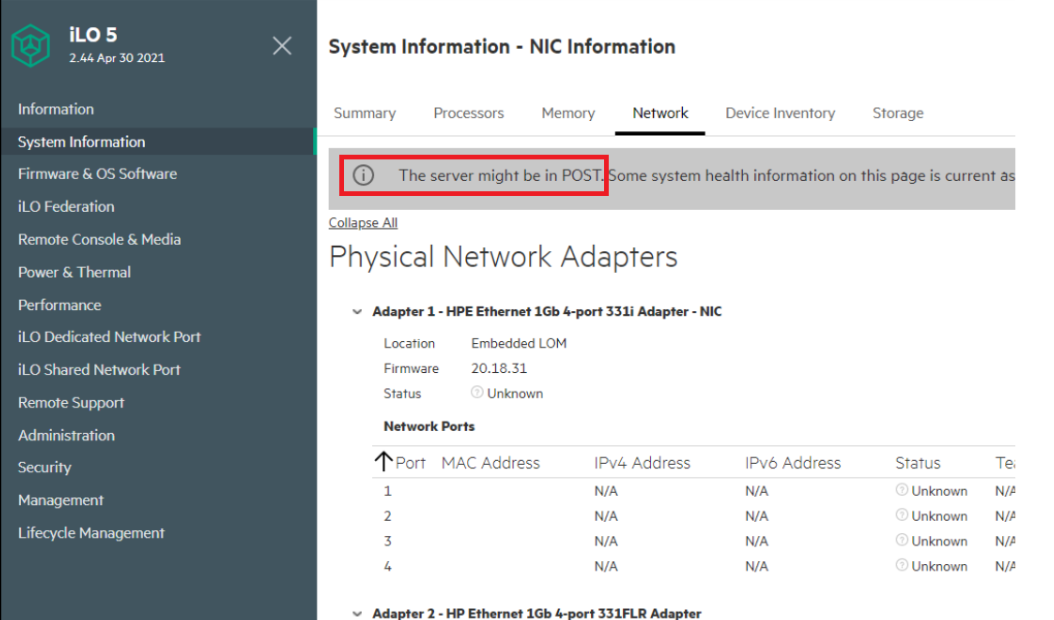Sort by MAC Address column header
Image resolution: width=1054 pixels, height=620 pixels.
click(x=491, y=463)
